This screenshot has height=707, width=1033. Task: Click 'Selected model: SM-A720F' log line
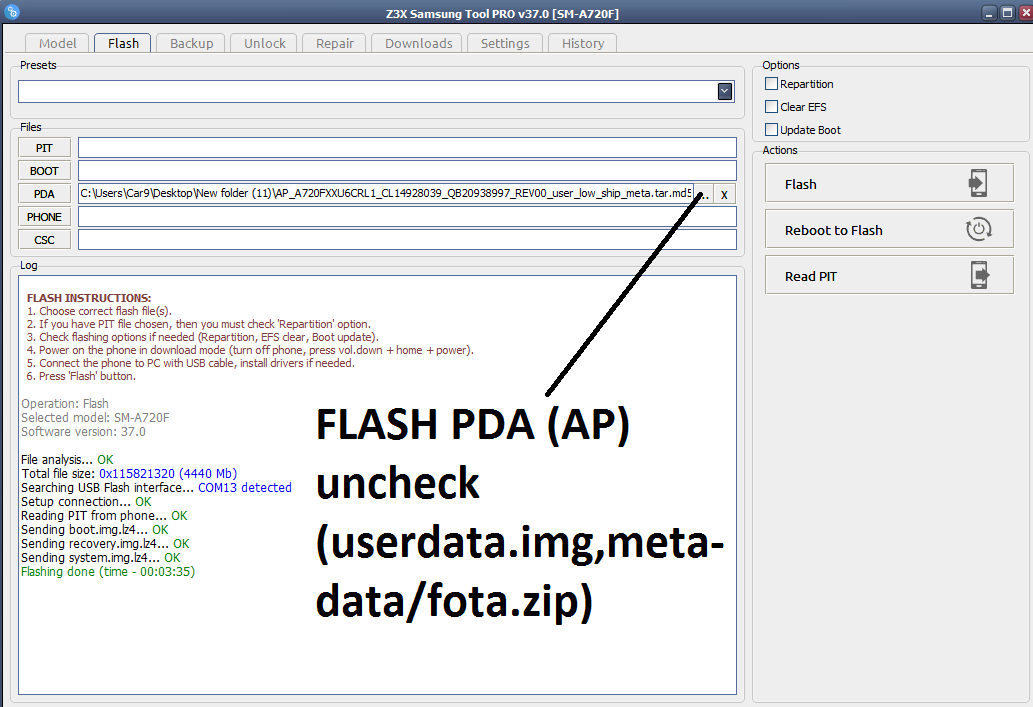click(95, 417)
